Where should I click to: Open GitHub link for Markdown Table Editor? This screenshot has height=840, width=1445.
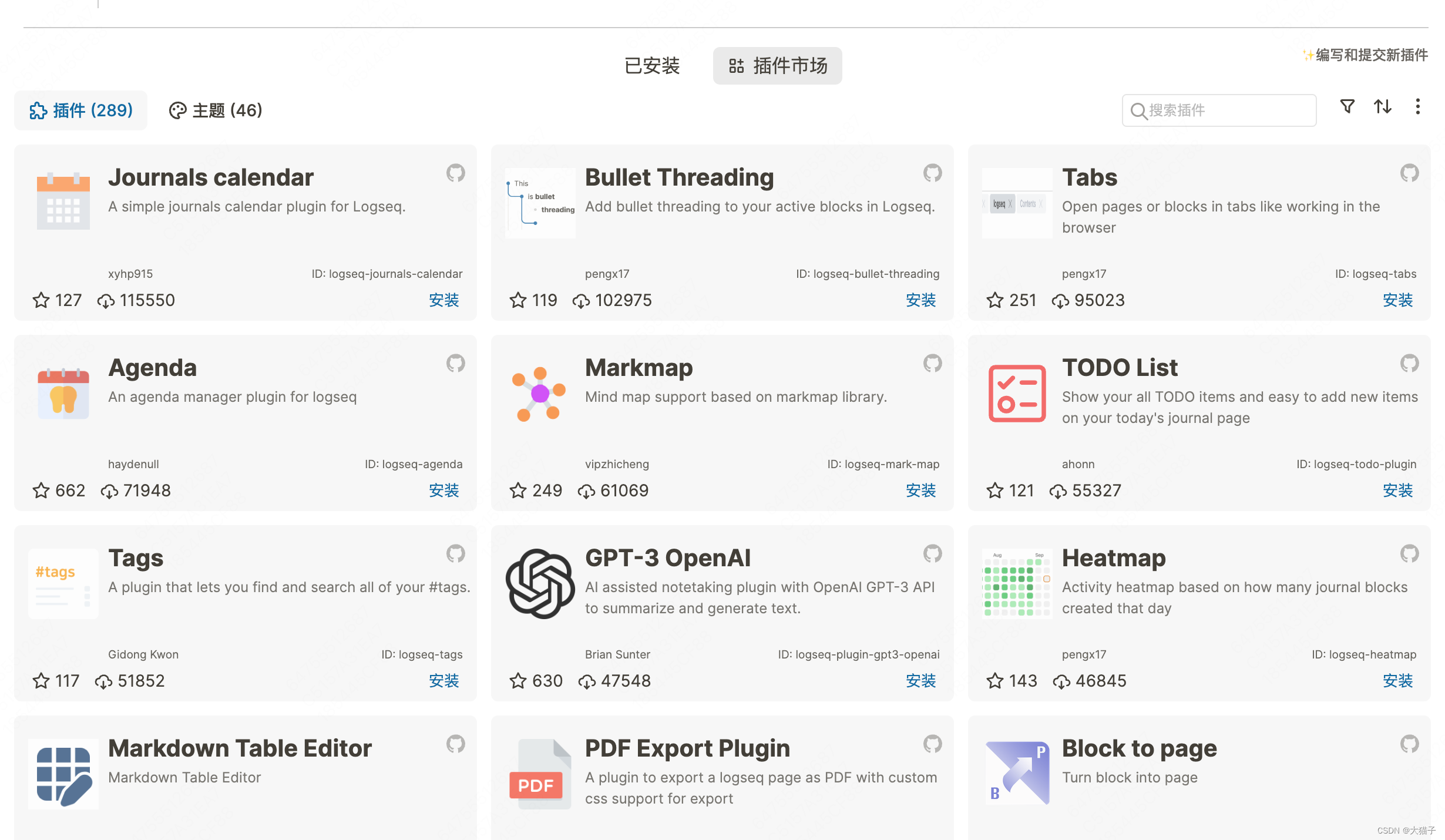[455, 744]
